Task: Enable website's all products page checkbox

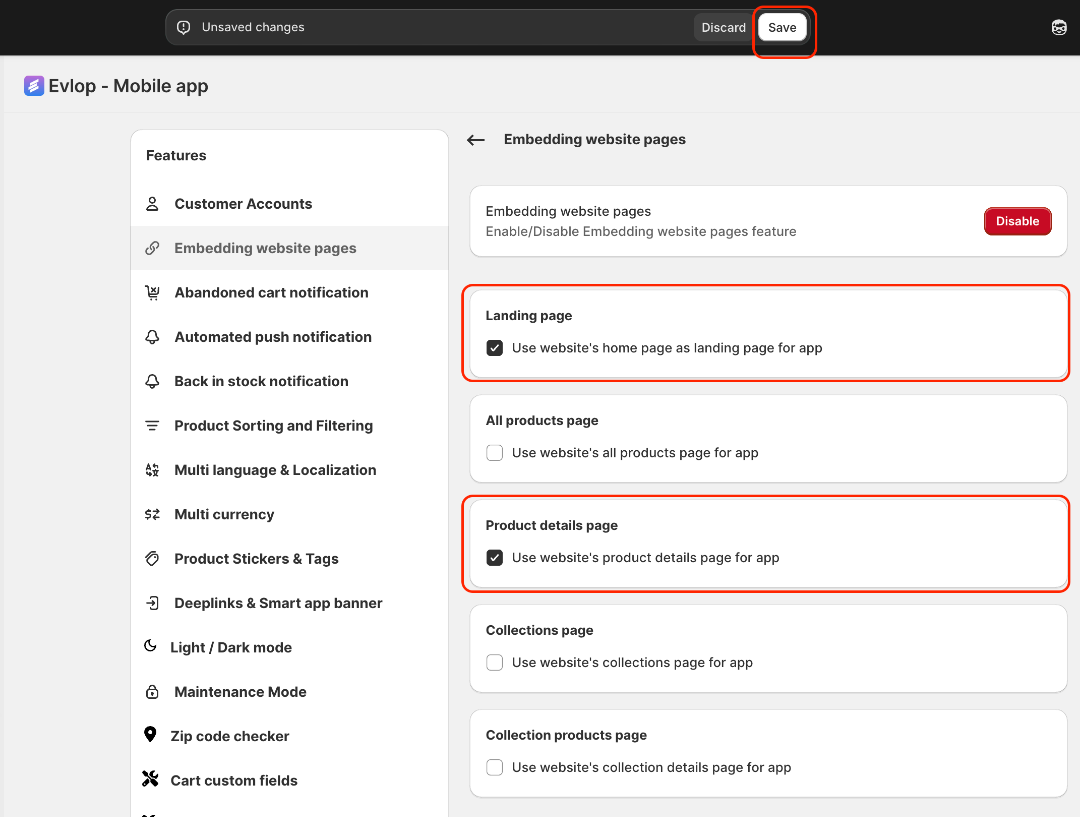Action: 494,453
